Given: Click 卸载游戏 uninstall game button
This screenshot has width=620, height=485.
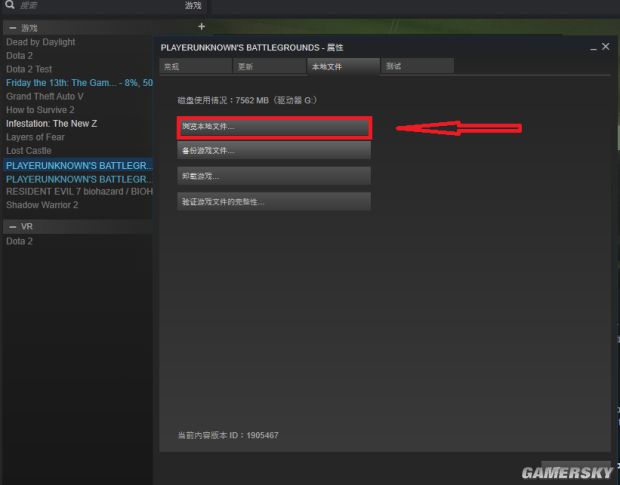Looking at the screenshot, I should tap(274, 176).
